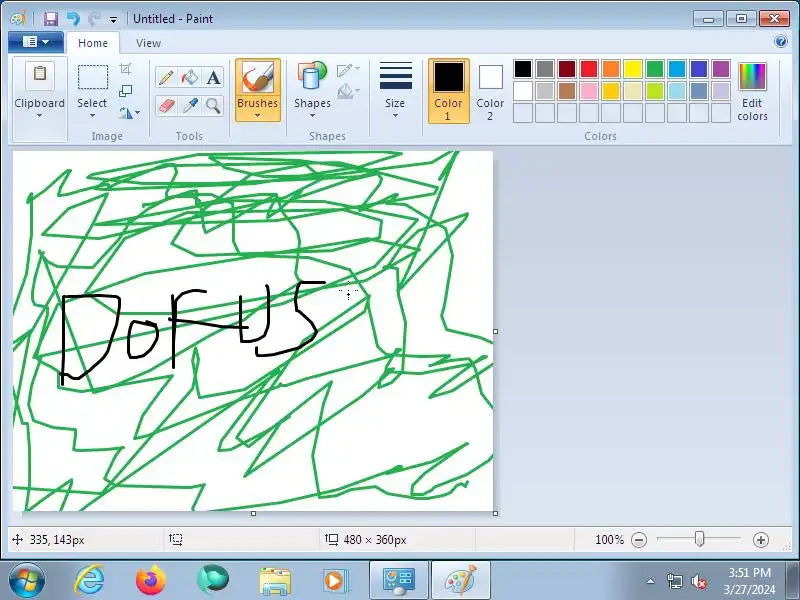Screen dimensions: 800x600
Task: Open the Paint file menu button
Action: tap(36, 42)
